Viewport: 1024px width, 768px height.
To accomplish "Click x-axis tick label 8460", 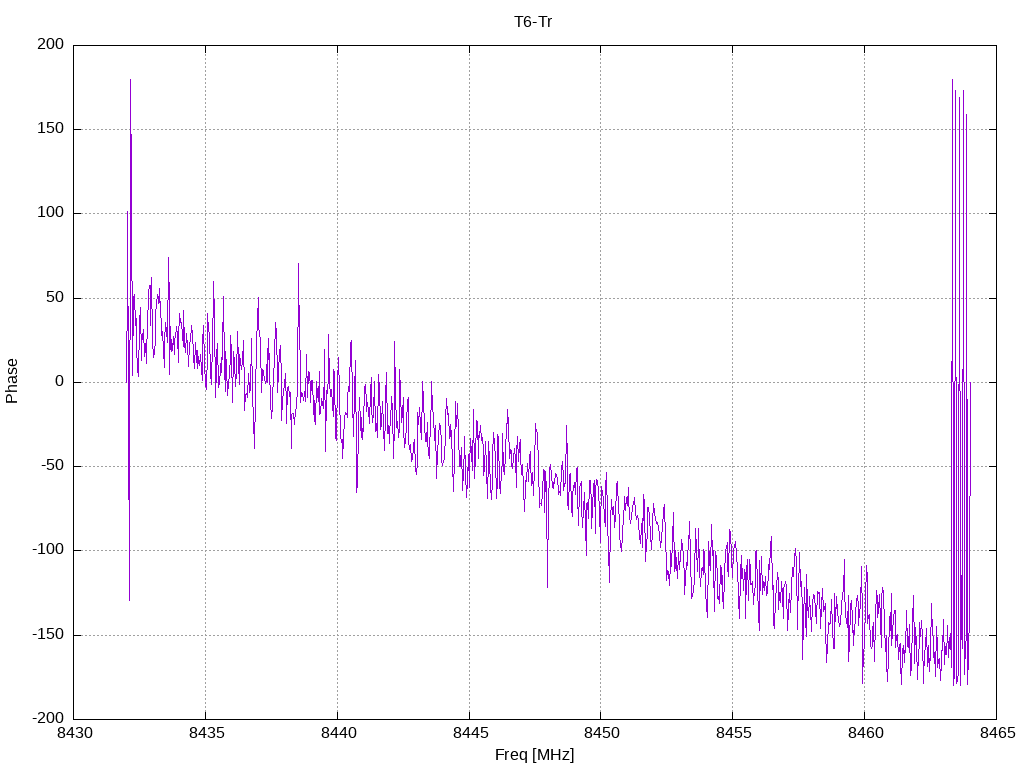I will tap(865, 733).
